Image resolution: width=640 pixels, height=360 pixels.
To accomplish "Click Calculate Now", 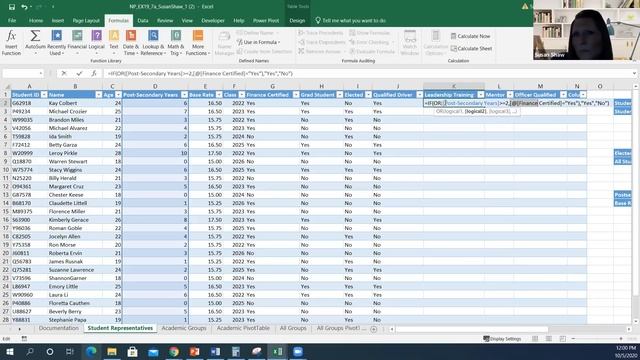I will (x=470, y=36).
